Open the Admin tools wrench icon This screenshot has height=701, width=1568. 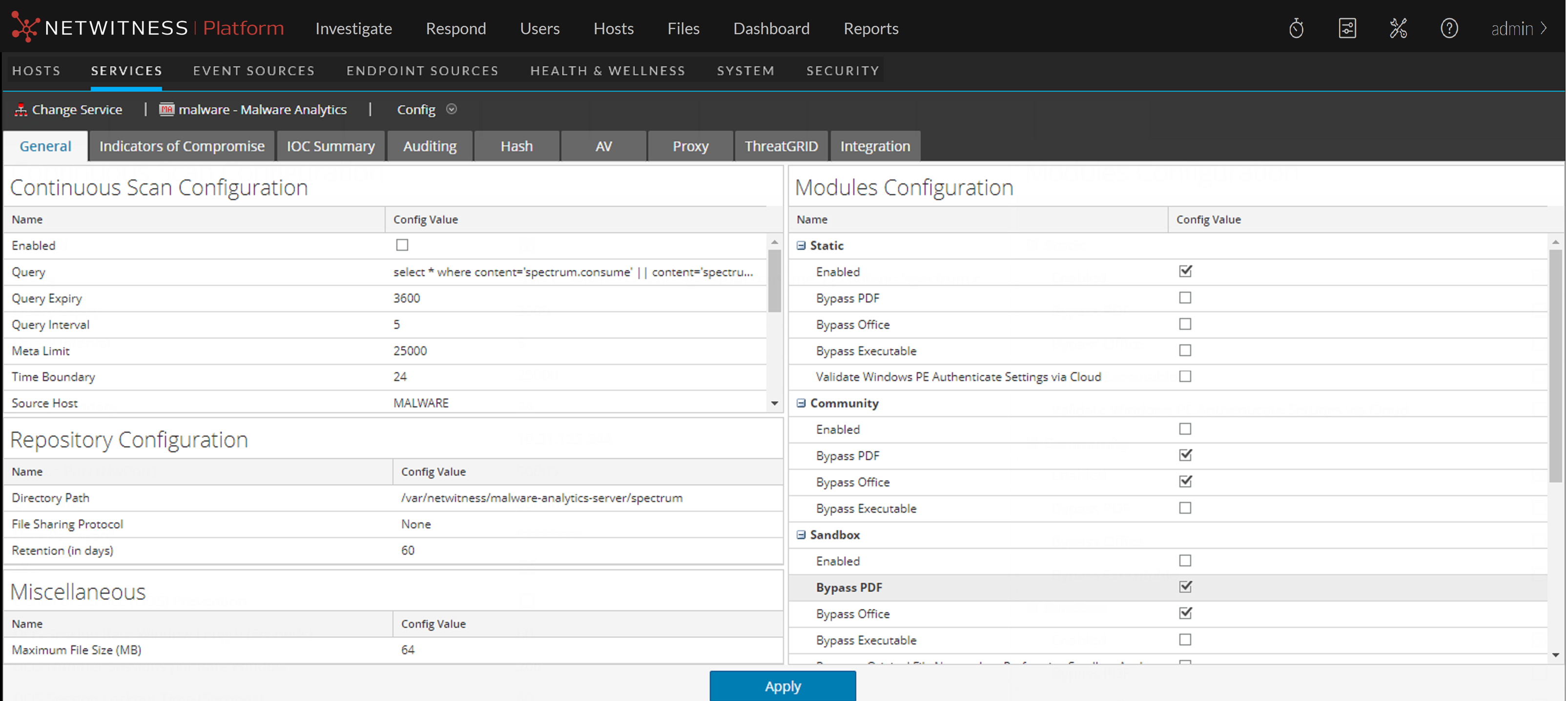(x=1398, y=28)
